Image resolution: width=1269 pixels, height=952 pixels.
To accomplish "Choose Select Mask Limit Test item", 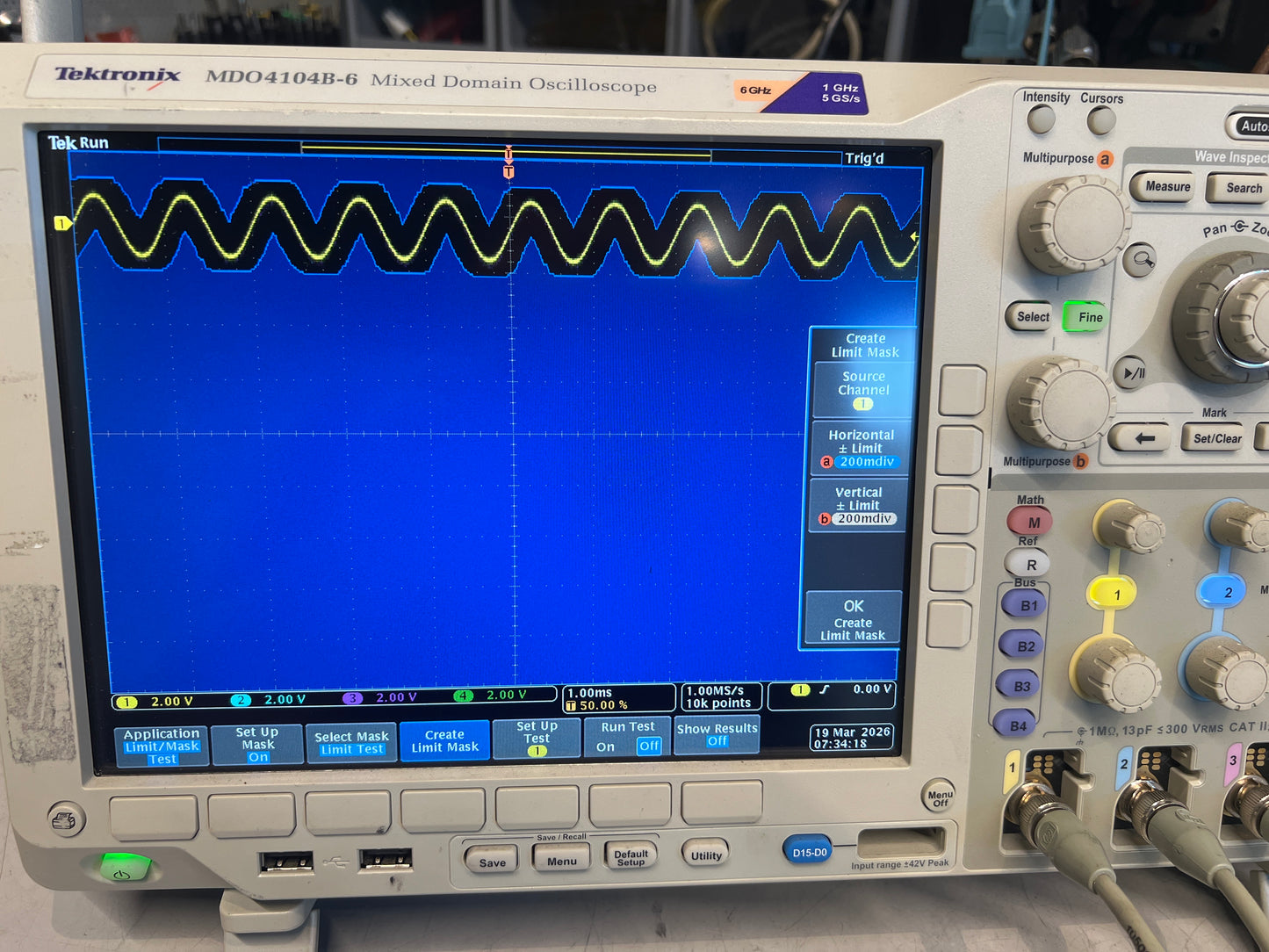I will [x=351, y=743].
